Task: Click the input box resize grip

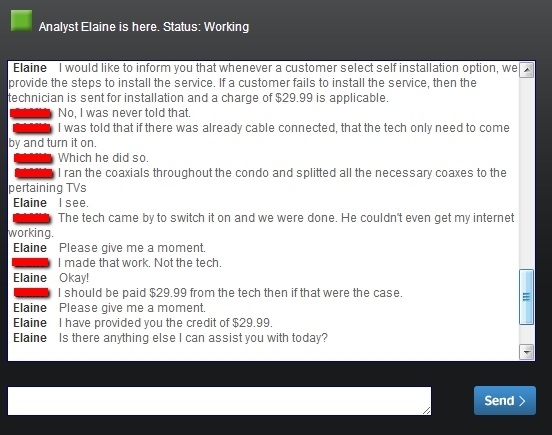Action: pyautogui.click(x=426, y=410)
